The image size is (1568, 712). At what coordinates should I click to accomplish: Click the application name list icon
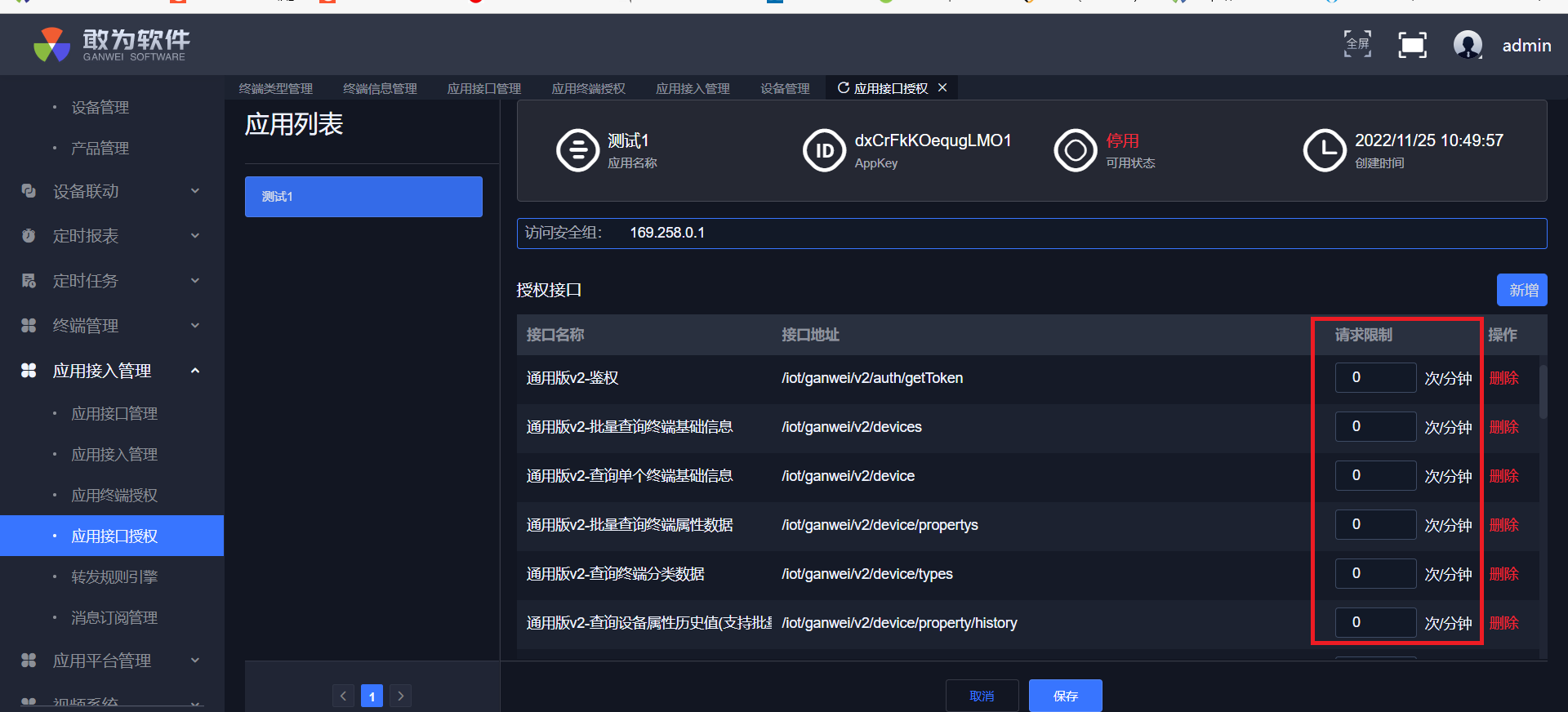[577, 150]
